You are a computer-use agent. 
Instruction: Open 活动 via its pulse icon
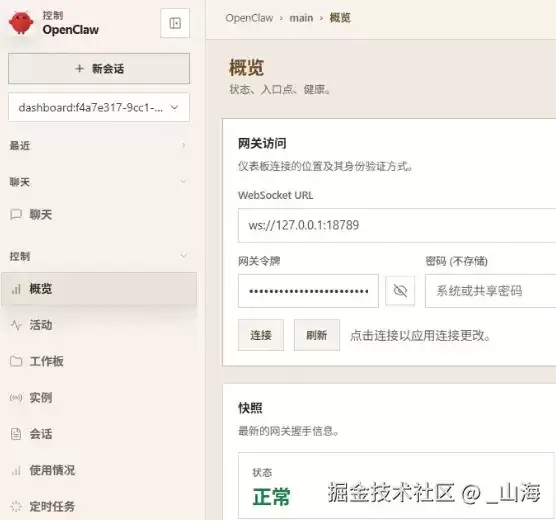coord(16,325)
